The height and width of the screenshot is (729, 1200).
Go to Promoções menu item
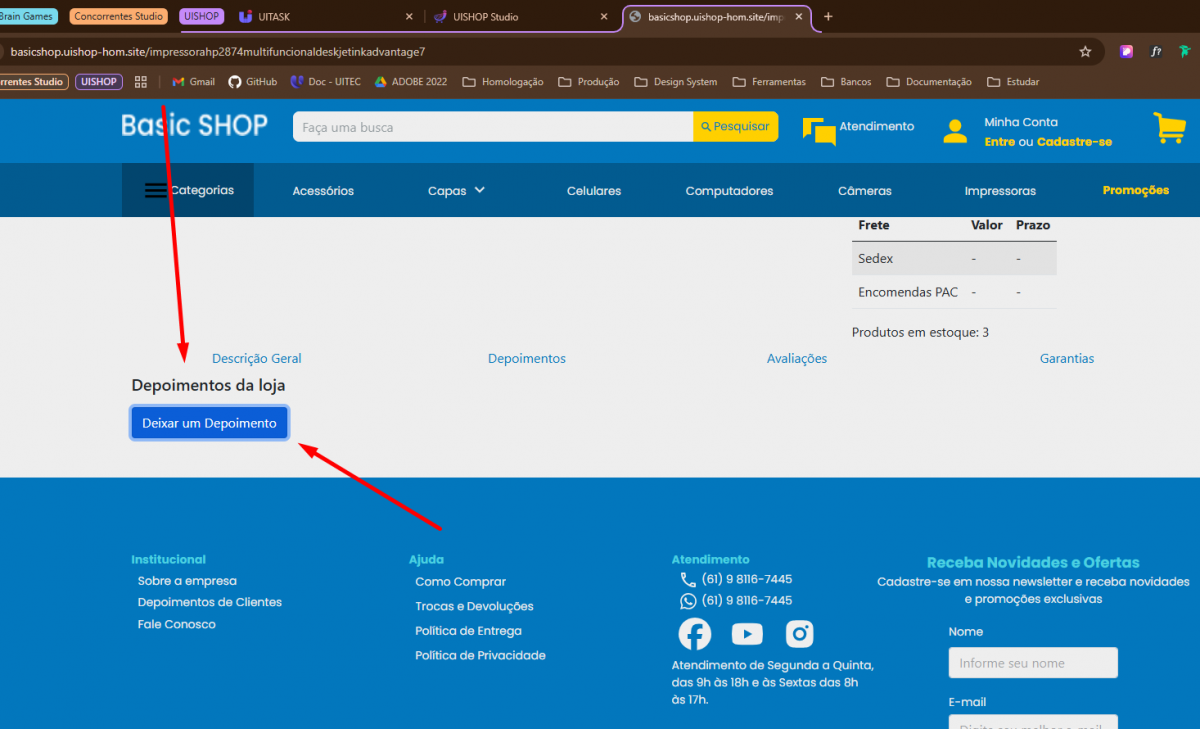pos(1135,190)
